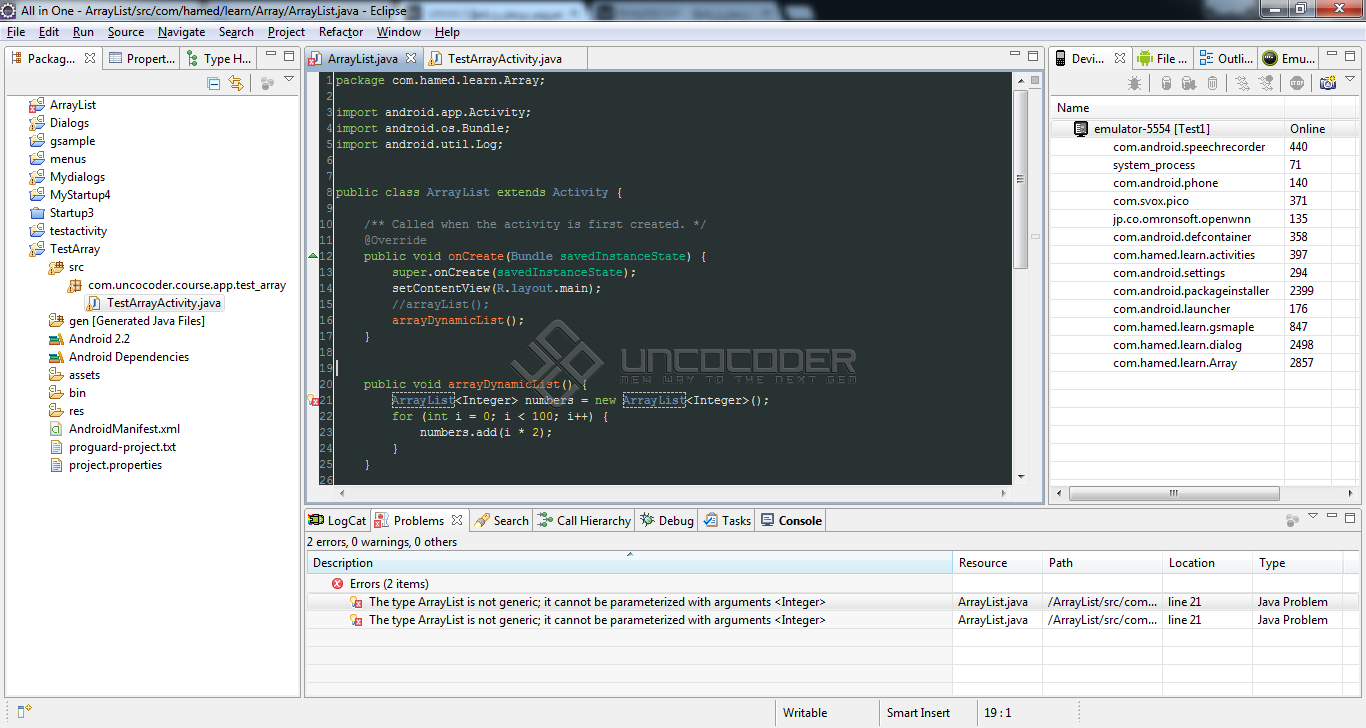The image size is (1366, 728).
Task: Switch to the Type Hierarchy tab
Action: click(x=219, y=58)
